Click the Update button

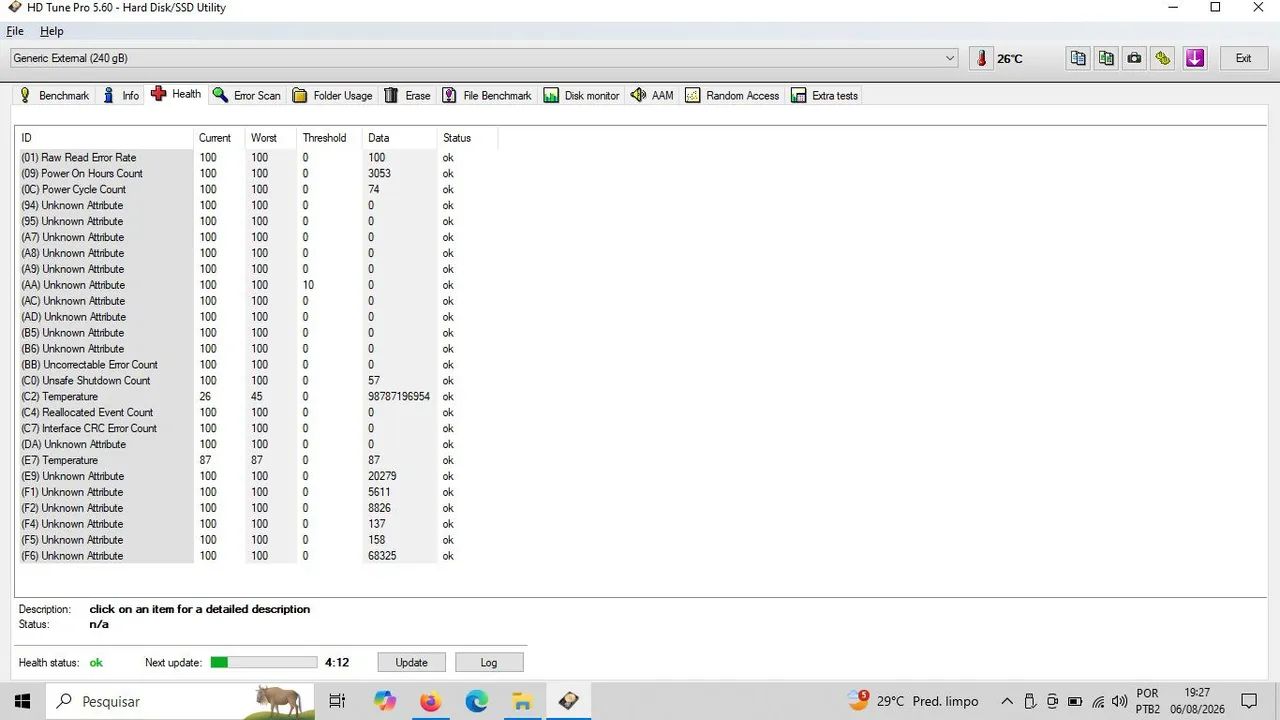point(411,662)
